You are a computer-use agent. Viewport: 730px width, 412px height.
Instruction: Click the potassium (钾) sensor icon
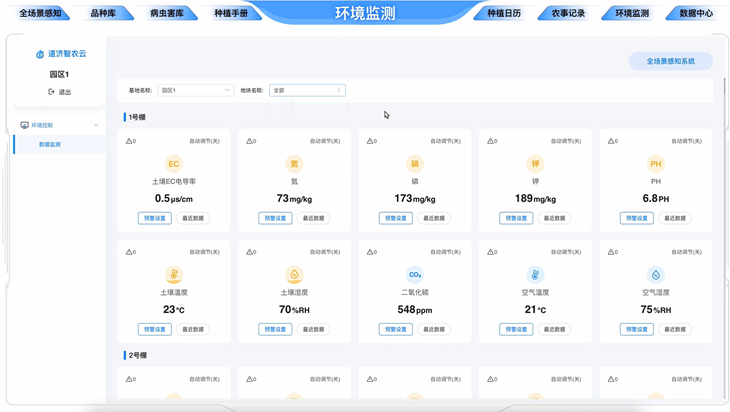[535, 164]
